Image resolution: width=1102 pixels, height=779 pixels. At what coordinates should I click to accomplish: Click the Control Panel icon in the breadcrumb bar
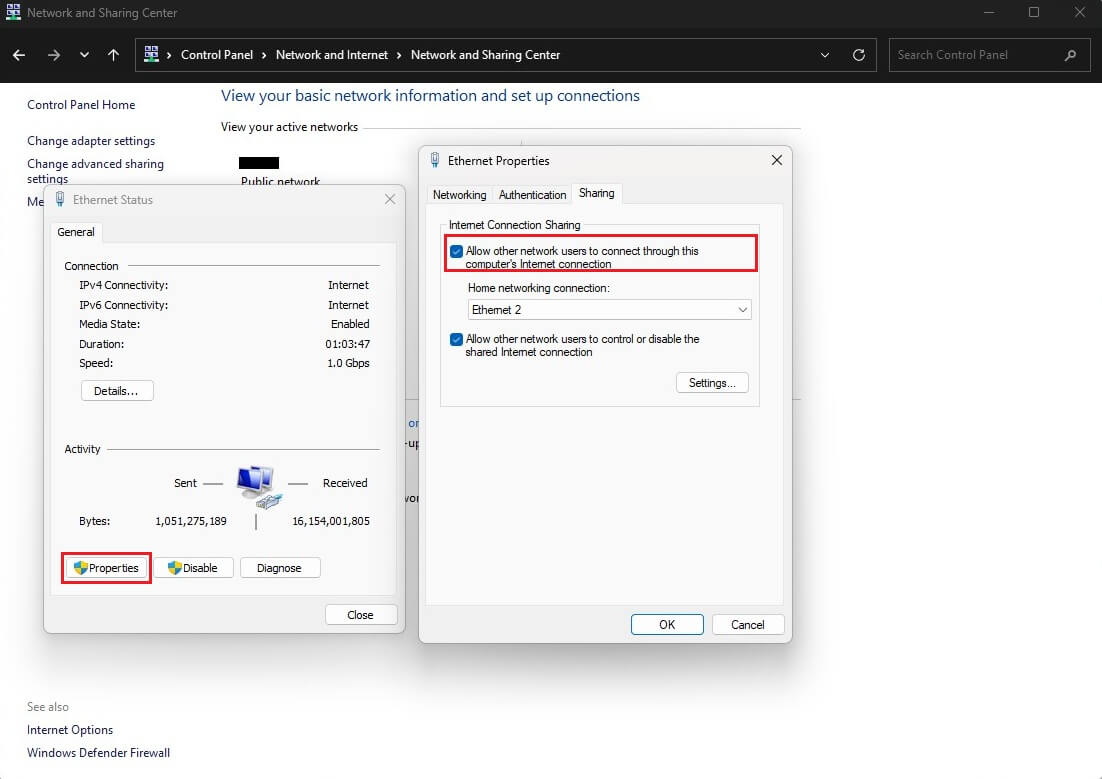coord(152,55)
